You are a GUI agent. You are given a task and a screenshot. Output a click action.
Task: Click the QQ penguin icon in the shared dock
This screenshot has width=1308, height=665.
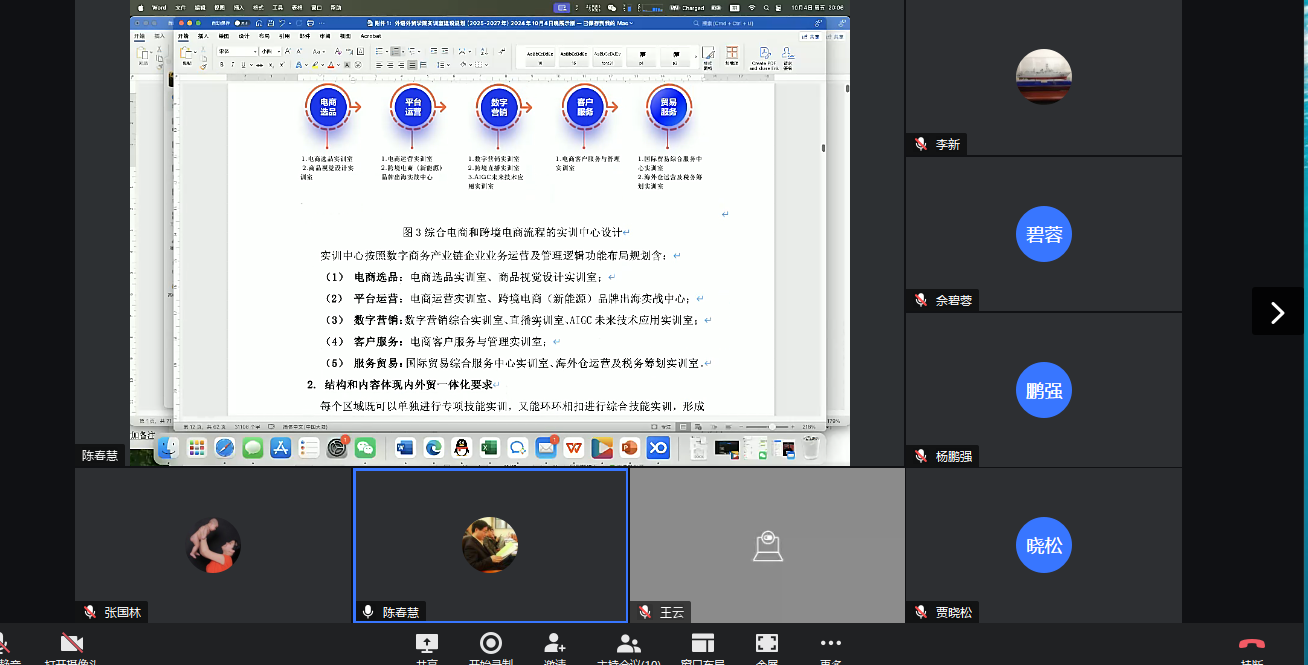click(x=461, y=448)
